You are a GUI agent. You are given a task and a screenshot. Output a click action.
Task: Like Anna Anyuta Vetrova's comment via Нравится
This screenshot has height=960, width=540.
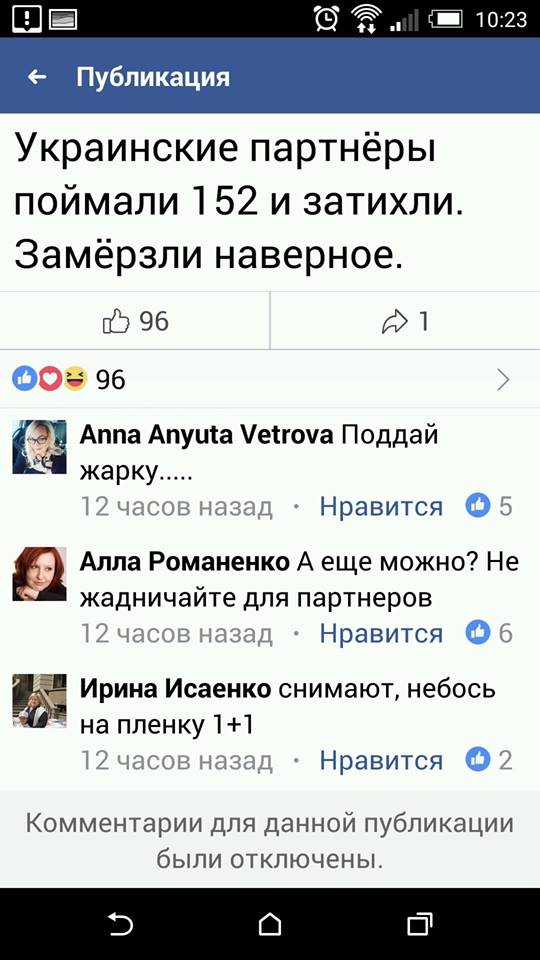click(x=381, y=506)
